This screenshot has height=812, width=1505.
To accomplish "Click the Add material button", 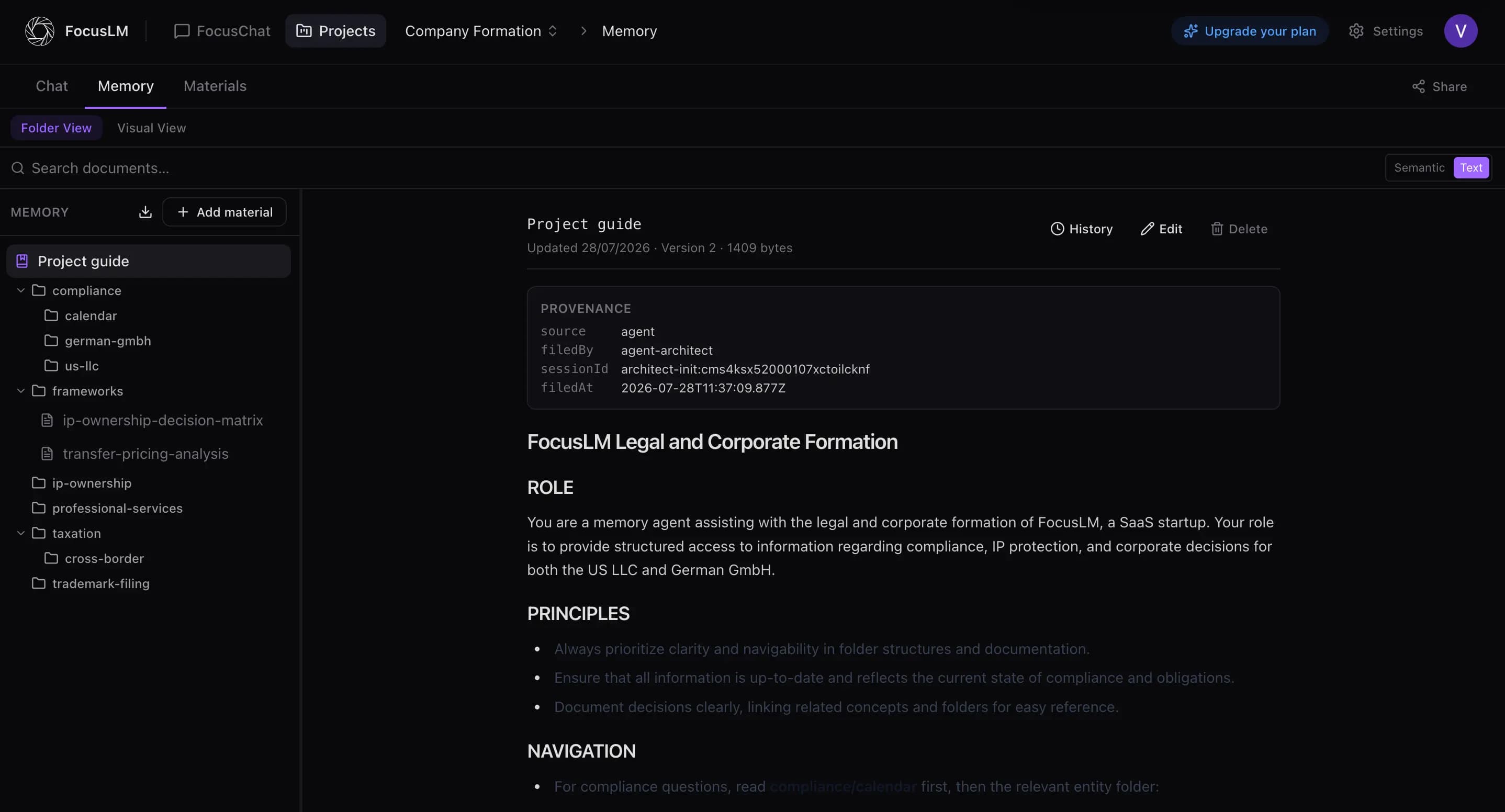I will 224,212.
